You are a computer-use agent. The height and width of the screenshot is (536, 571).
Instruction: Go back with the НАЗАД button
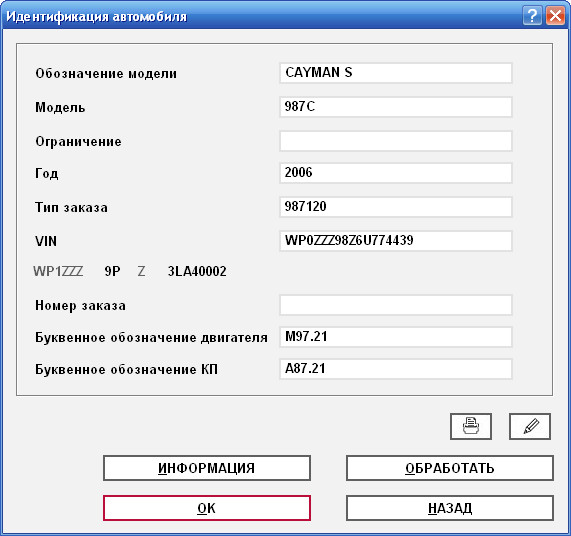coord(450,508)
